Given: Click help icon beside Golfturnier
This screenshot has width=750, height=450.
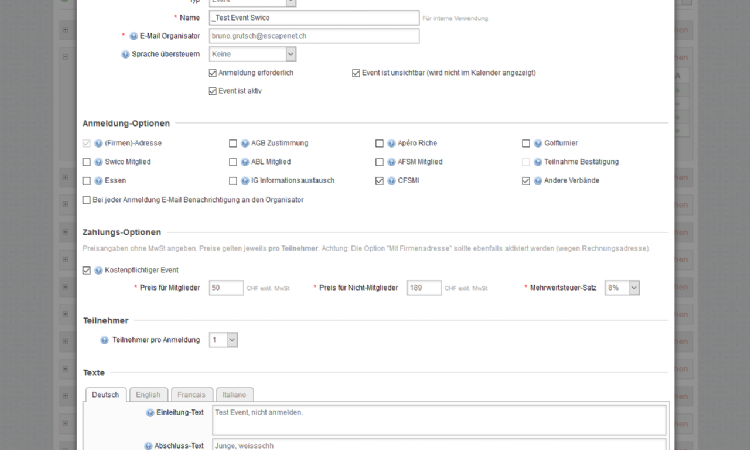Looking at the screenshot, I should coord(538,143).
